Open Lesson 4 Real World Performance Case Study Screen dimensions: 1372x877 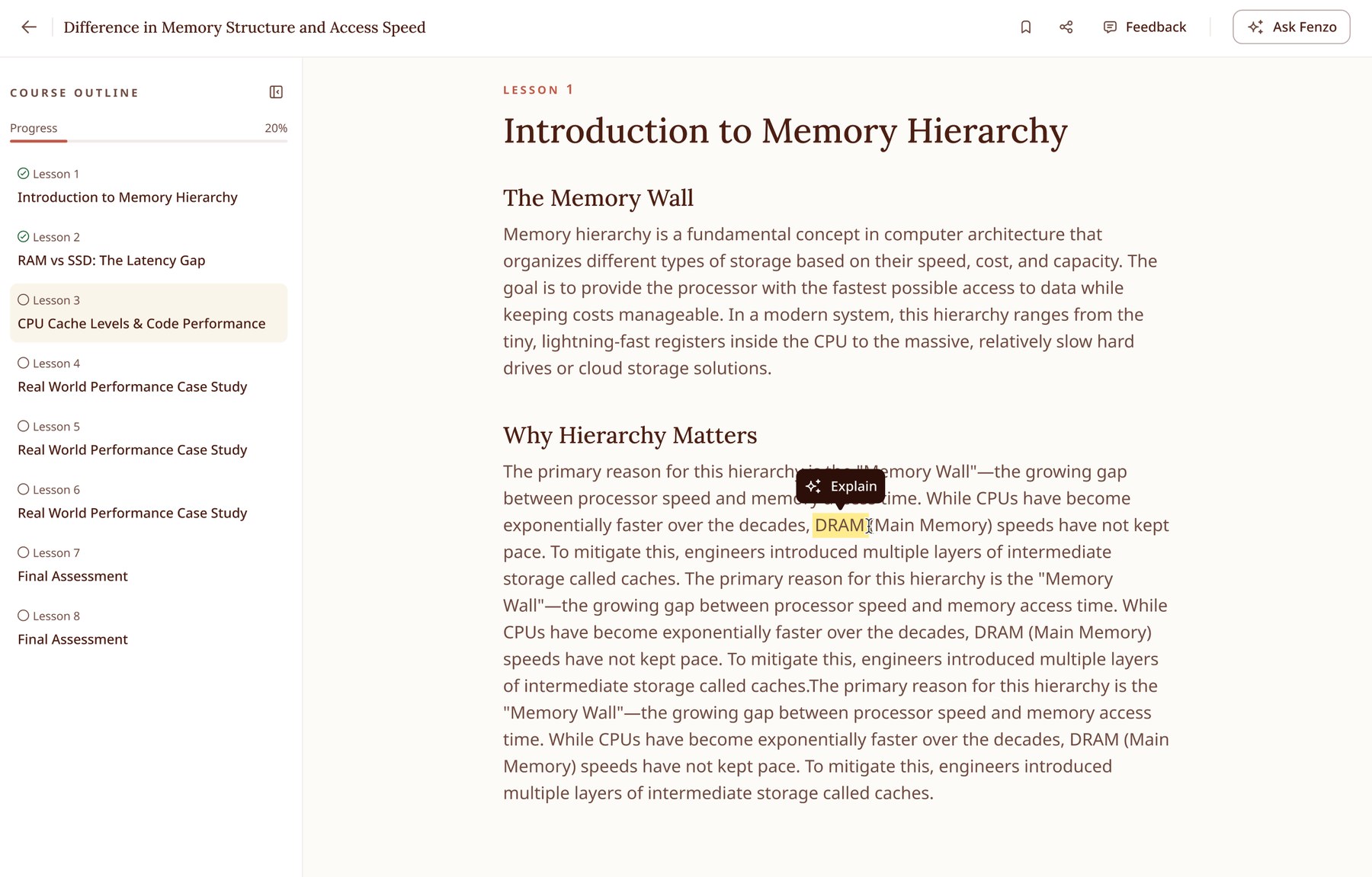pyautogui.click(x=149, y=376)
